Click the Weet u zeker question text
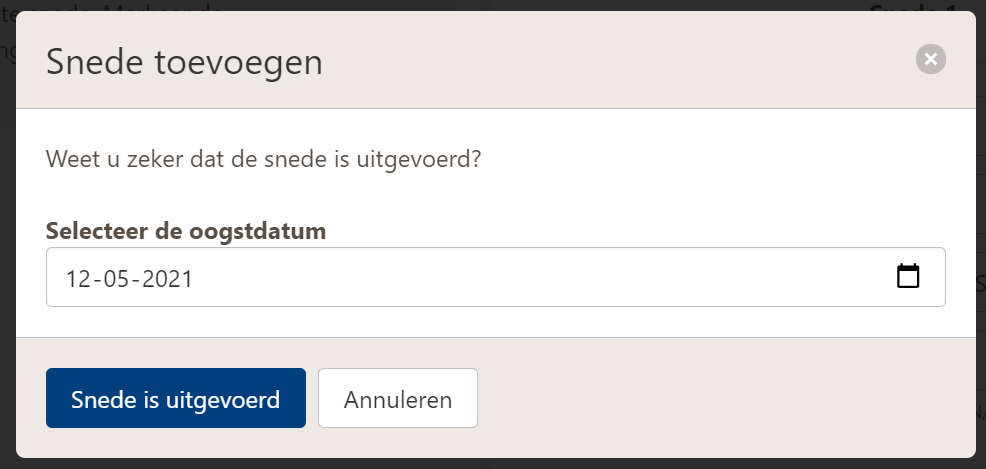986x469 pixels. click(x=264, y=159)
